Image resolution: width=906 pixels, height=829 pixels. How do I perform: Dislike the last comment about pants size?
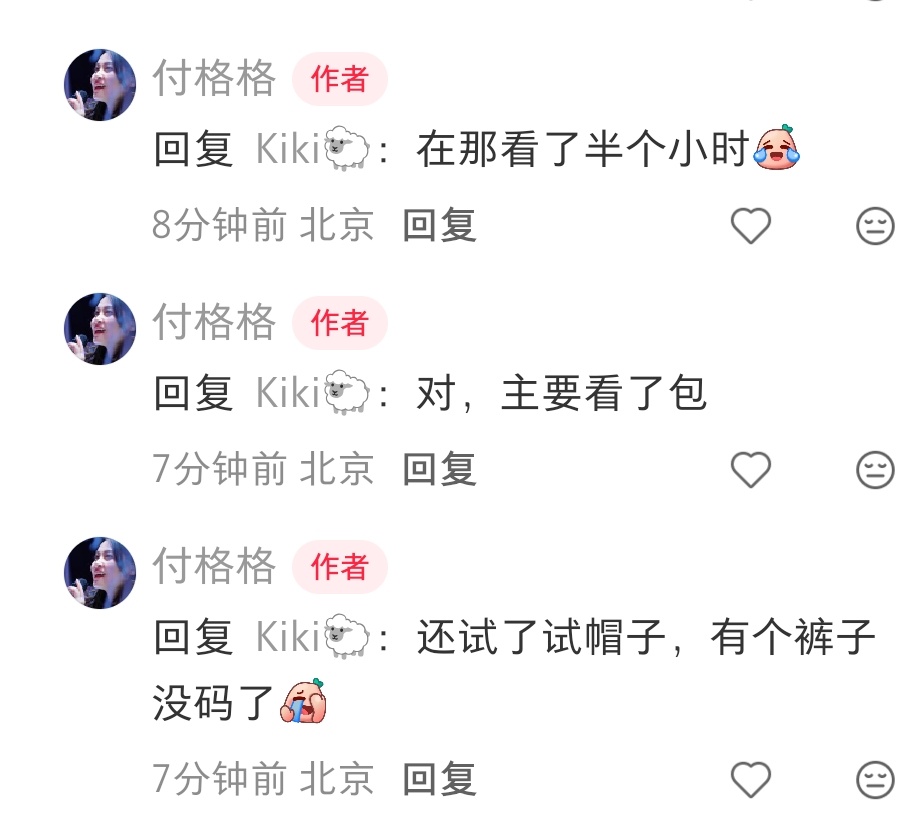point(875,779)
